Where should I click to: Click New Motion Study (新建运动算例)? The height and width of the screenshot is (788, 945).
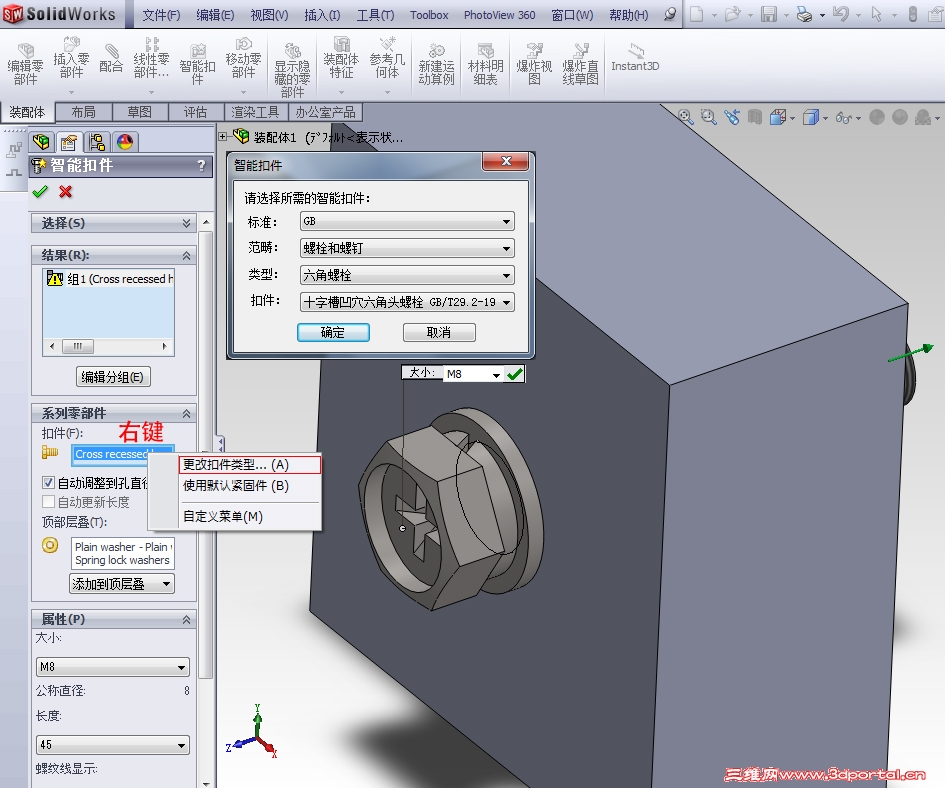click(436, 65)
